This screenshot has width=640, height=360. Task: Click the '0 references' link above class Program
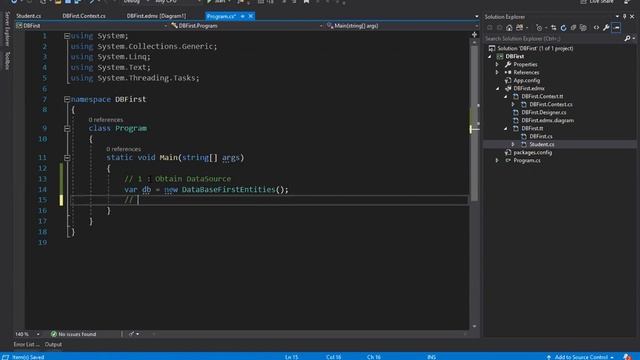[106, 120]
